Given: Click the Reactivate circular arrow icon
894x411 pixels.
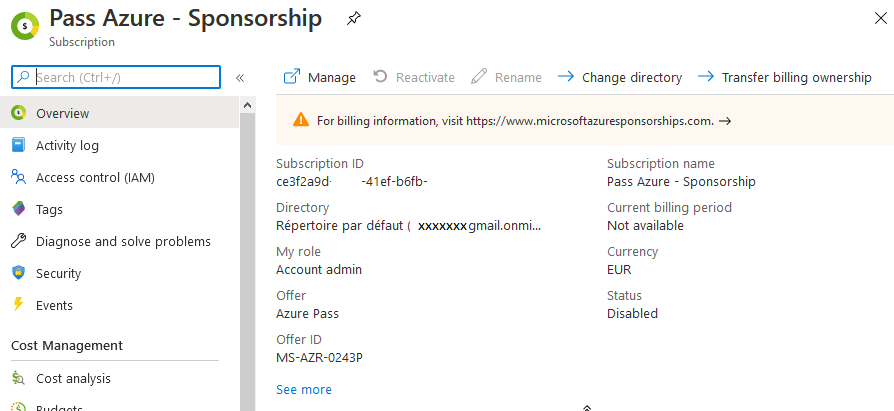Looking at the screenshot, I should 380,76.
